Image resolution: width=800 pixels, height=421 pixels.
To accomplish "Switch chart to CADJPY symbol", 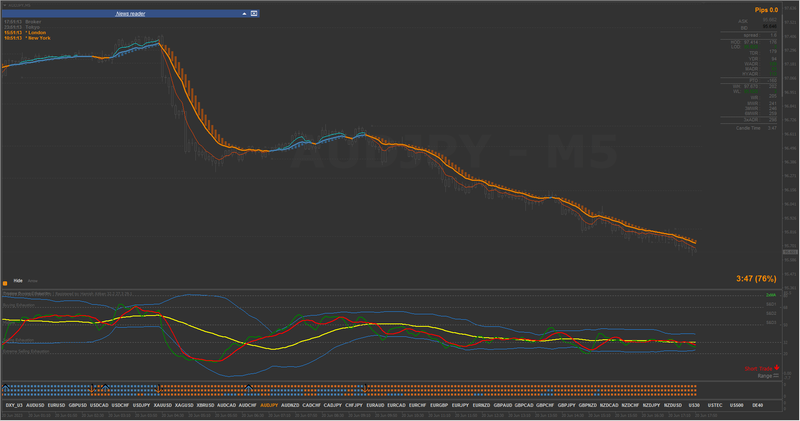I will [333, 405].
